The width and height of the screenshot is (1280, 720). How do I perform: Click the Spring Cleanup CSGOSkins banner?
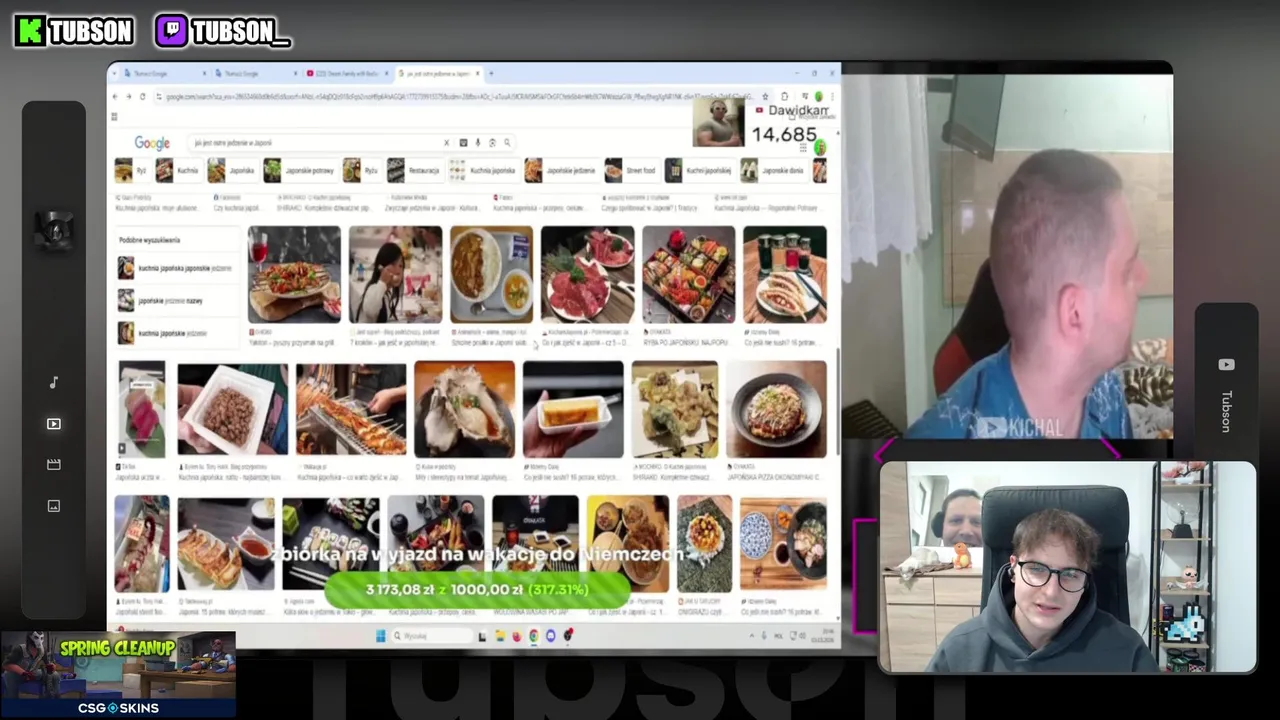[x=118, y=675]
